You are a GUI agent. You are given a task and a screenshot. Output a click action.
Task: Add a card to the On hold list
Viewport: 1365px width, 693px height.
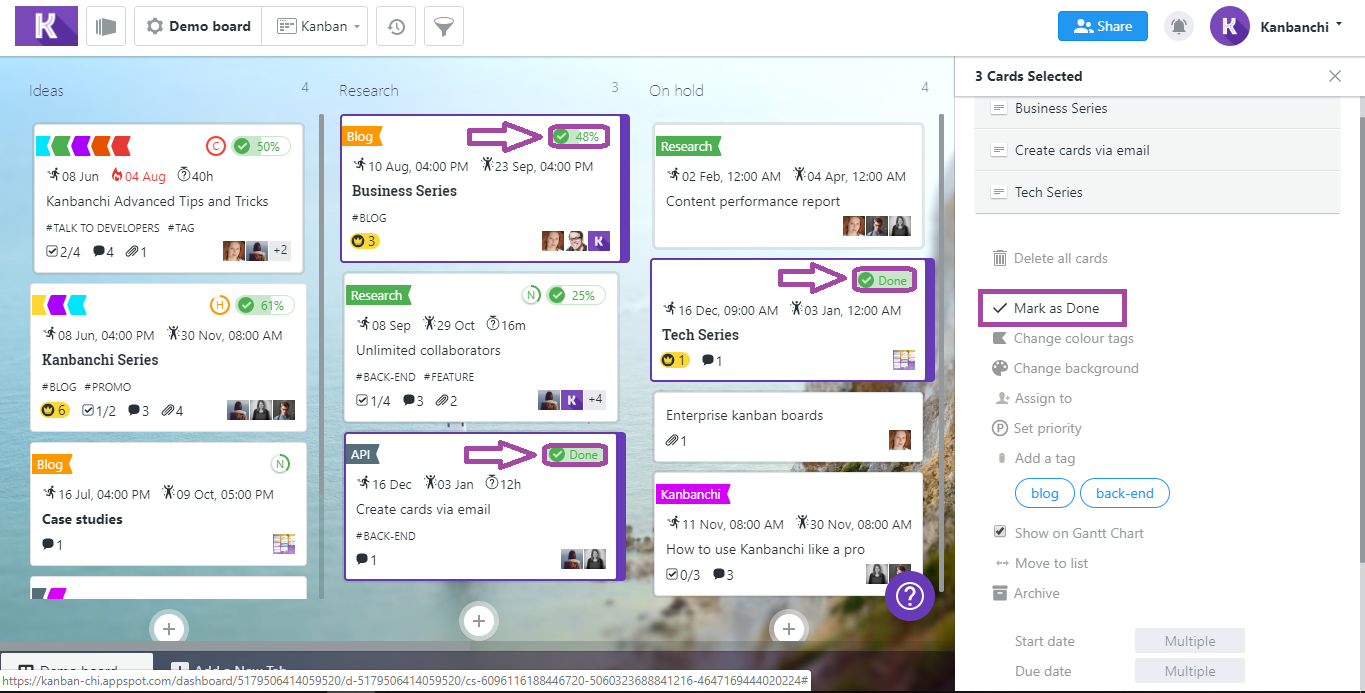click(789, 628)
